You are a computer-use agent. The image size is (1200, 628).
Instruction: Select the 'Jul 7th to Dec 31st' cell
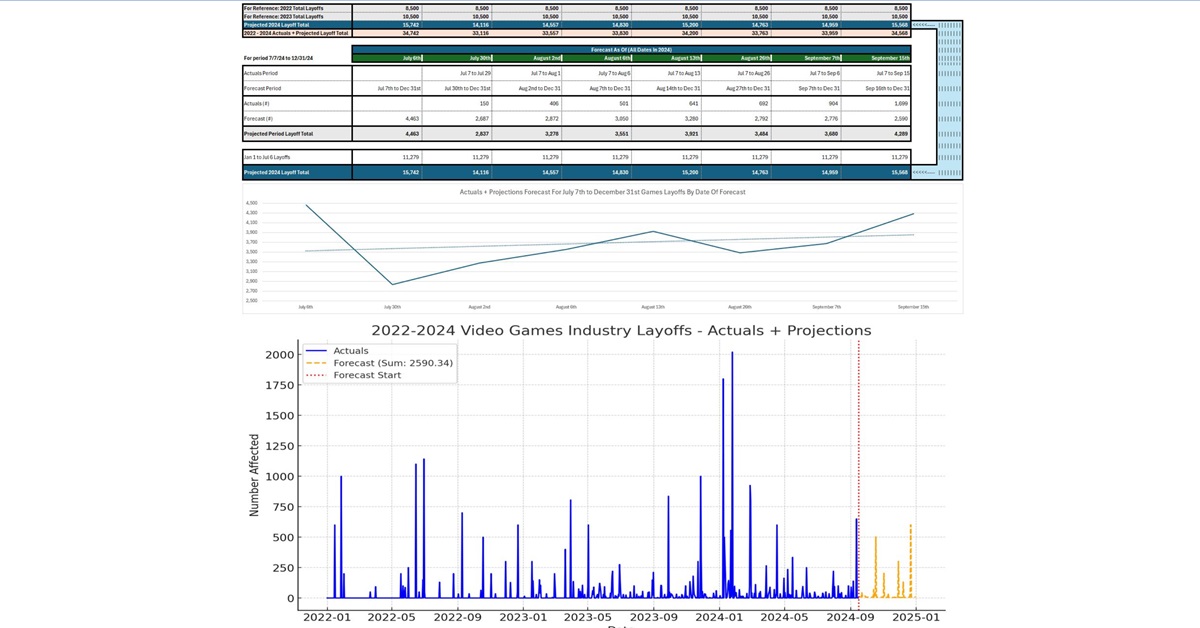point(399,88)
